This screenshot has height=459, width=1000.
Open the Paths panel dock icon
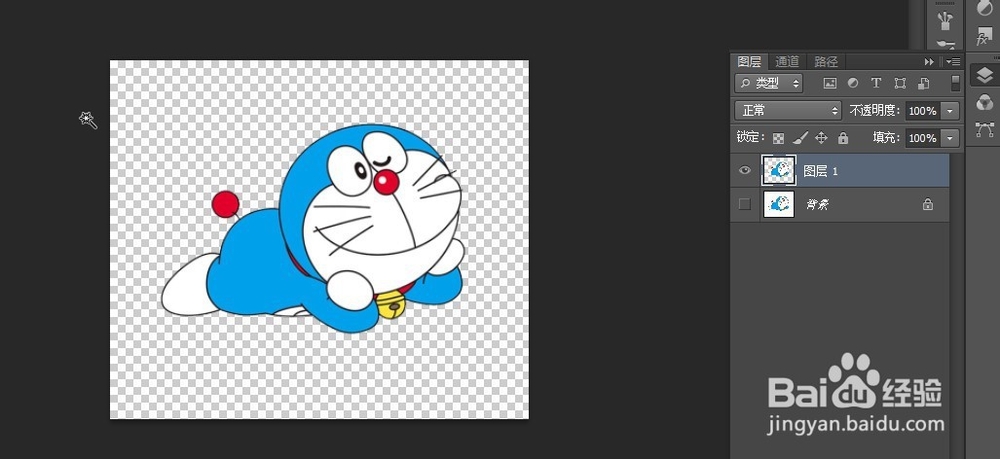click(x=985, y=129)
